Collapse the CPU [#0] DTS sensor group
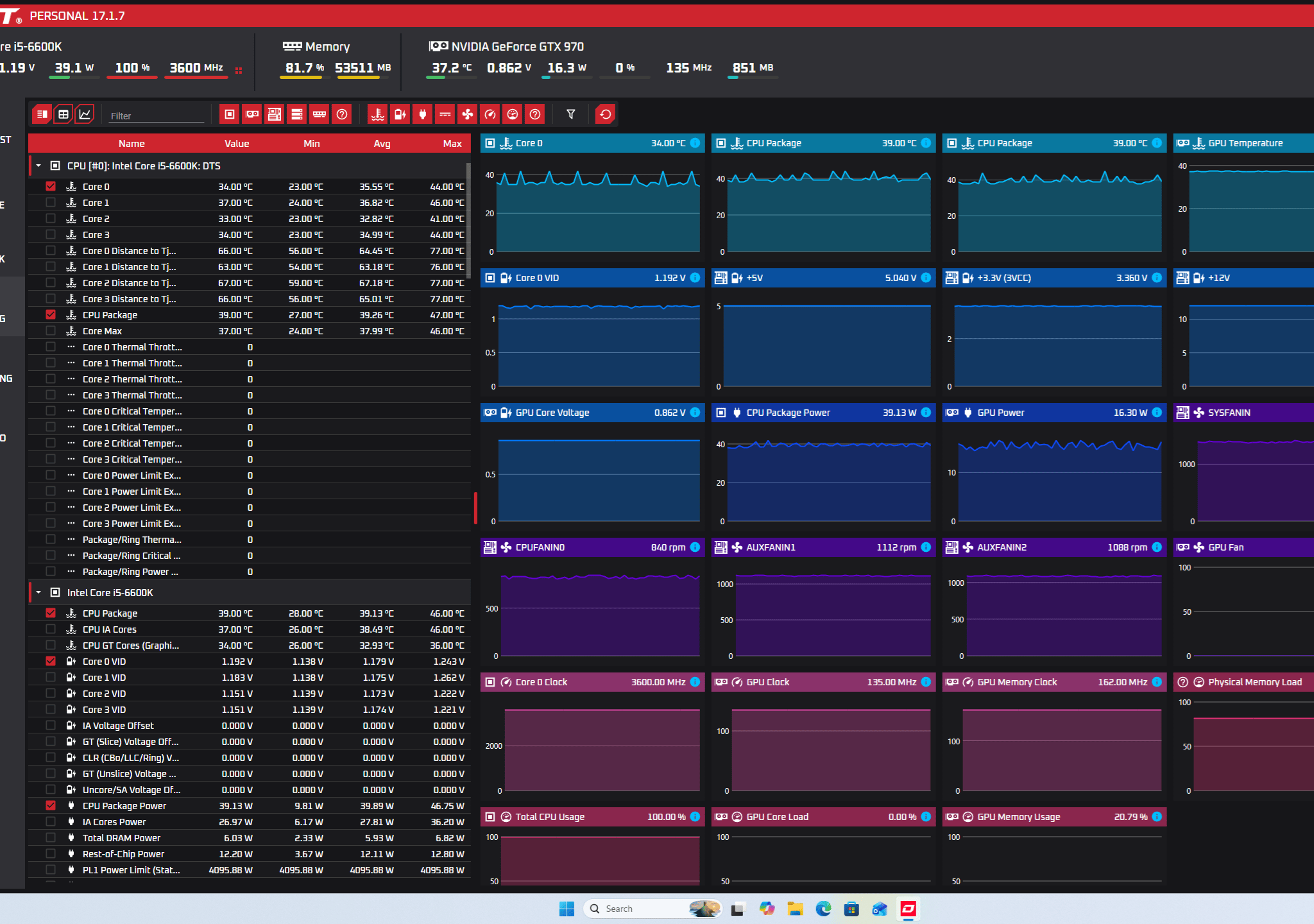The height and width of the screenshot is (924, 1314). pyautogui.click(x=38, y=166)
